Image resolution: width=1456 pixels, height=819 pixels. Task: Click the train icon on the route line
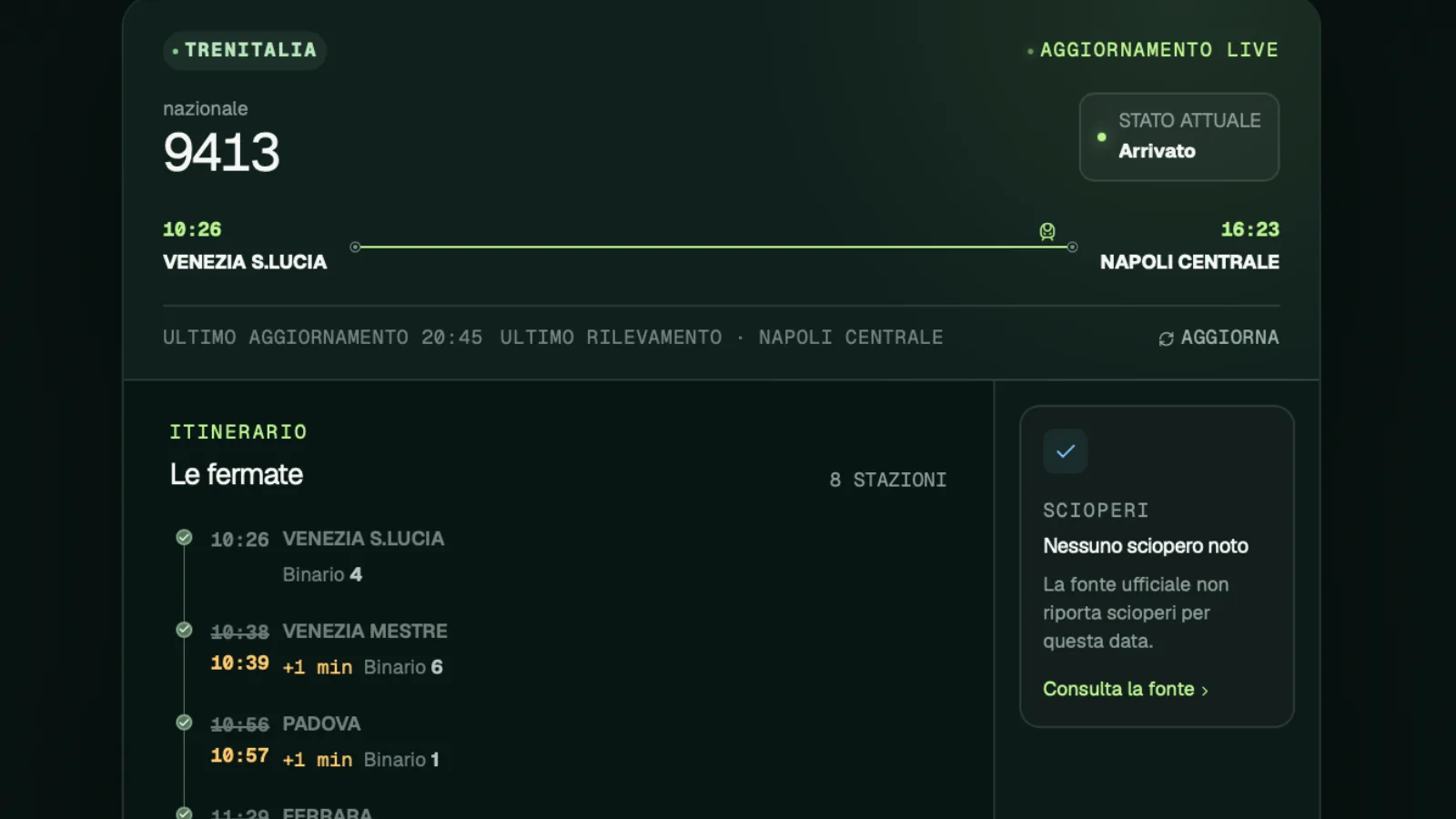(x=1047, y=231)
